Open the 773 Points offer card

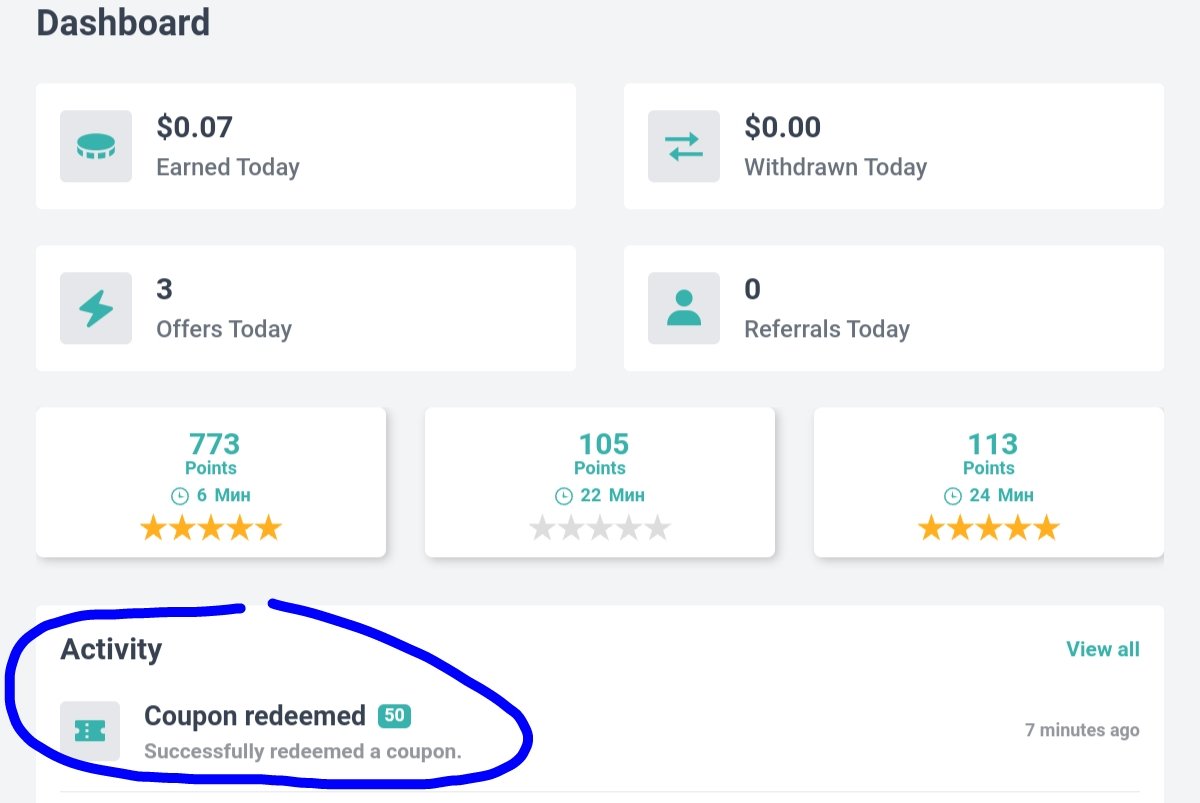click(211, 482)
